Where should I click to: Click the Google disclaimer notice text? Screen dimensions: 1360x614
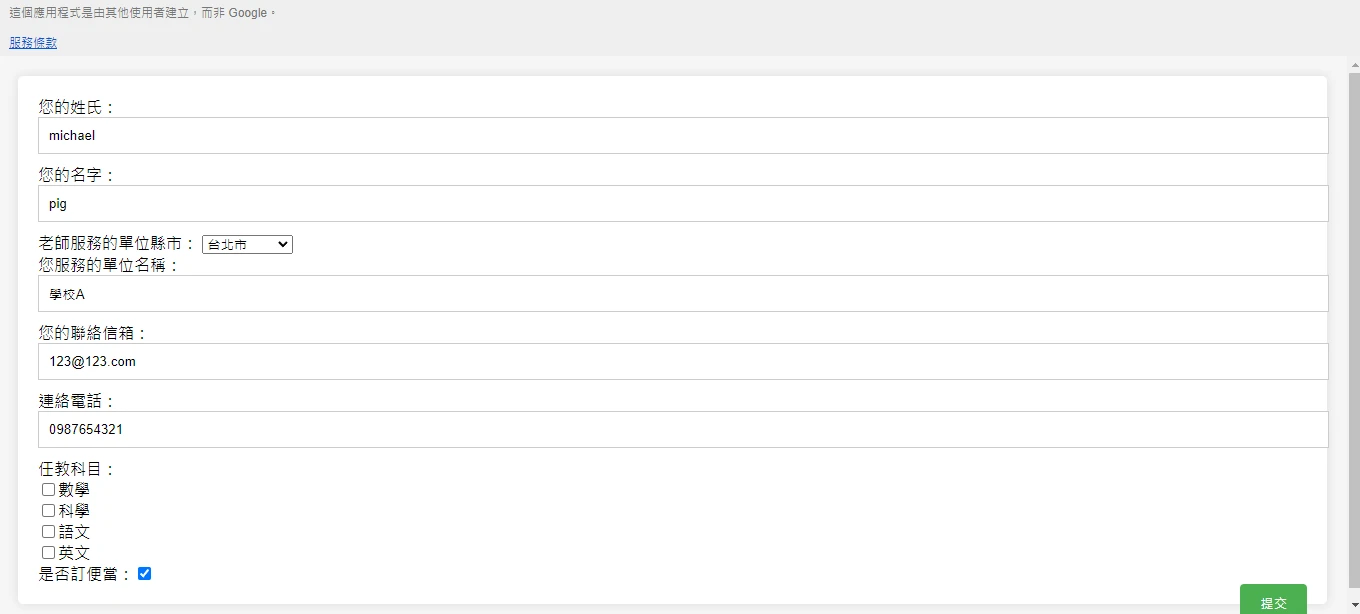coord(142,13)
